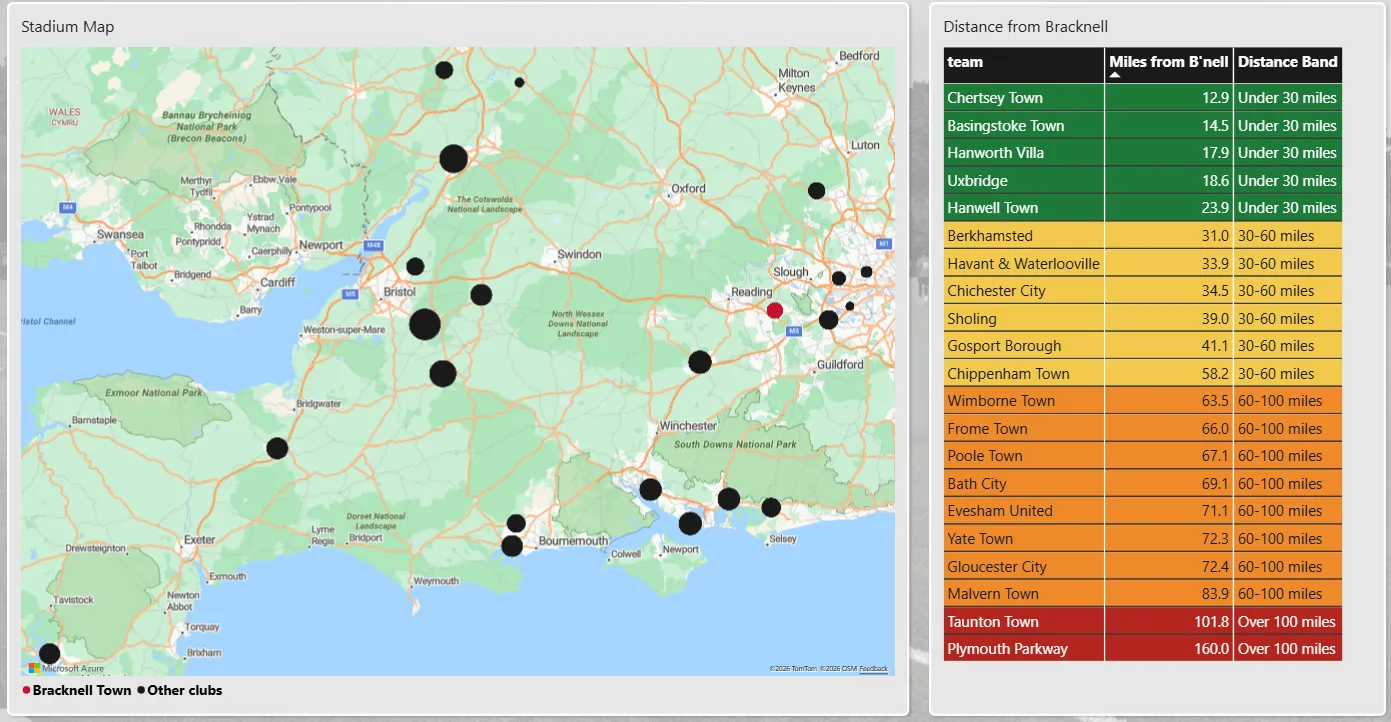Viewport: 1391px width, 722px height.
Task: Click the Gloucester City team cell
Action: coord(1024,567)
